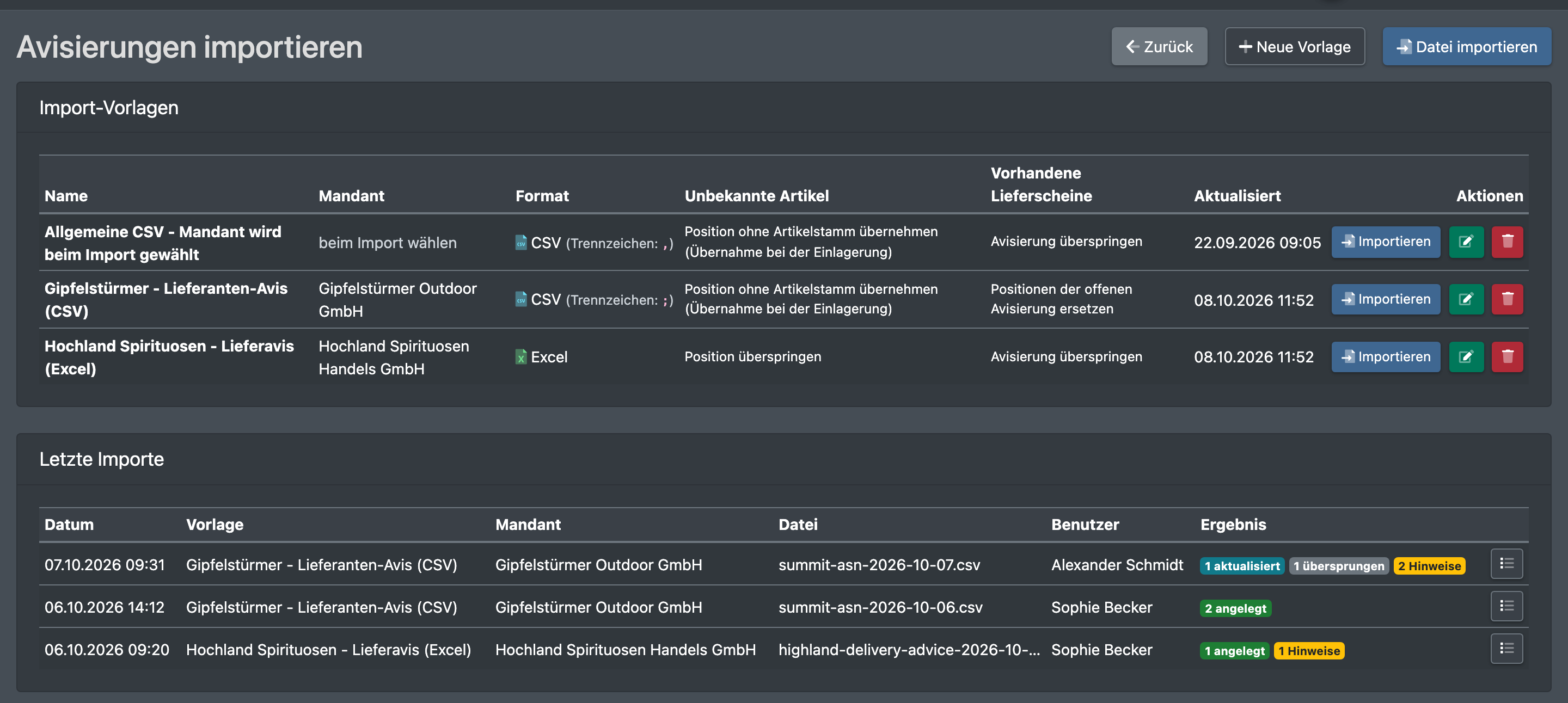Click the '1 übersprungen' result badge
This screenshot has width=1568, height=703.
coord(1339,566)
